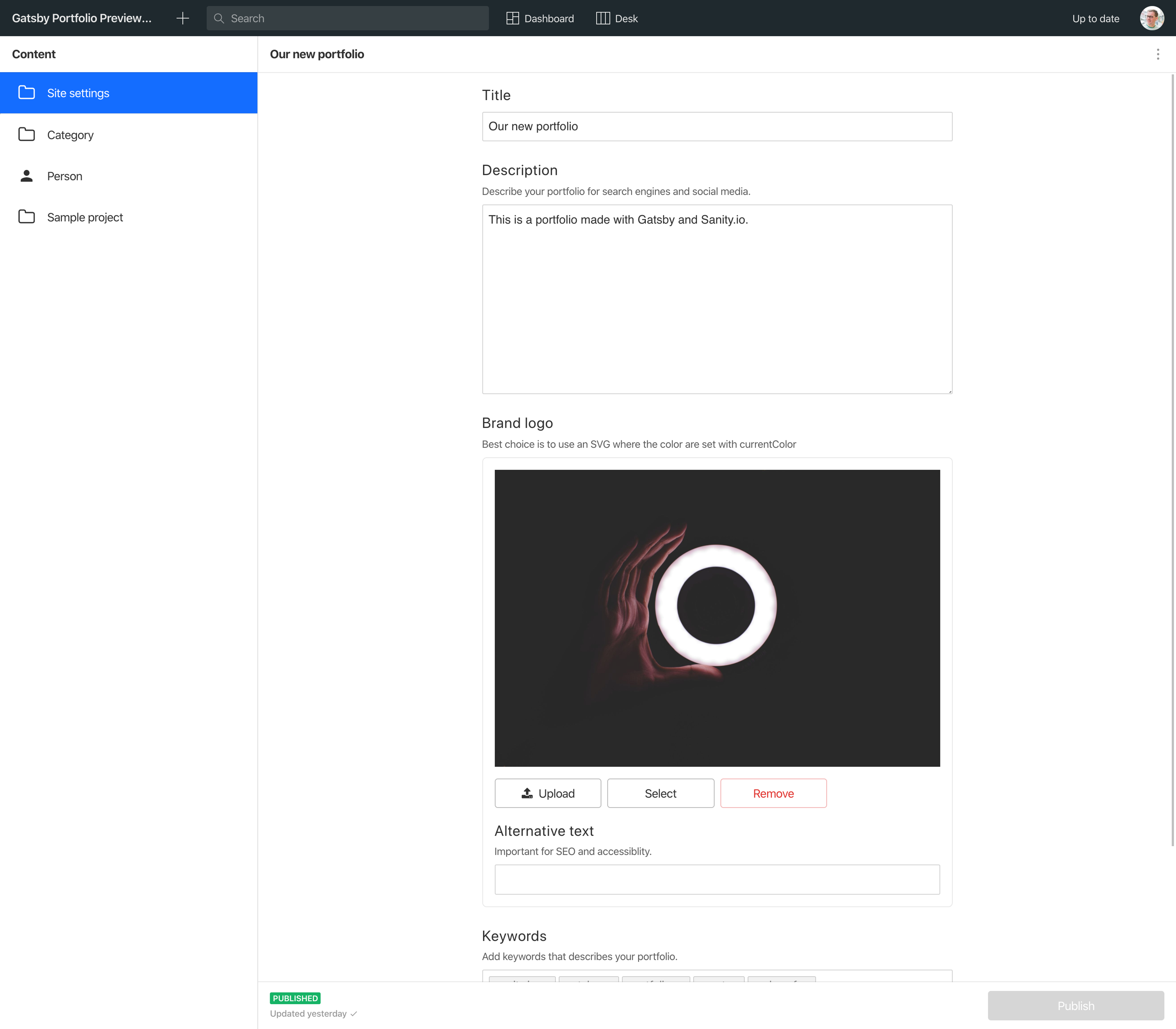Click the brand logo image preview
The image size is (1176, 1029).
(x=717, y=618)
